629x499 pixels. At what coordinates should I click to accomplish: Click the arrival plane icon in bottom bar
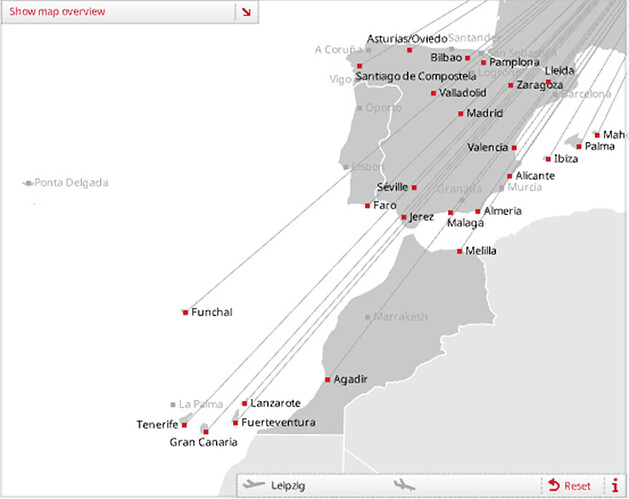coord(405,485)
